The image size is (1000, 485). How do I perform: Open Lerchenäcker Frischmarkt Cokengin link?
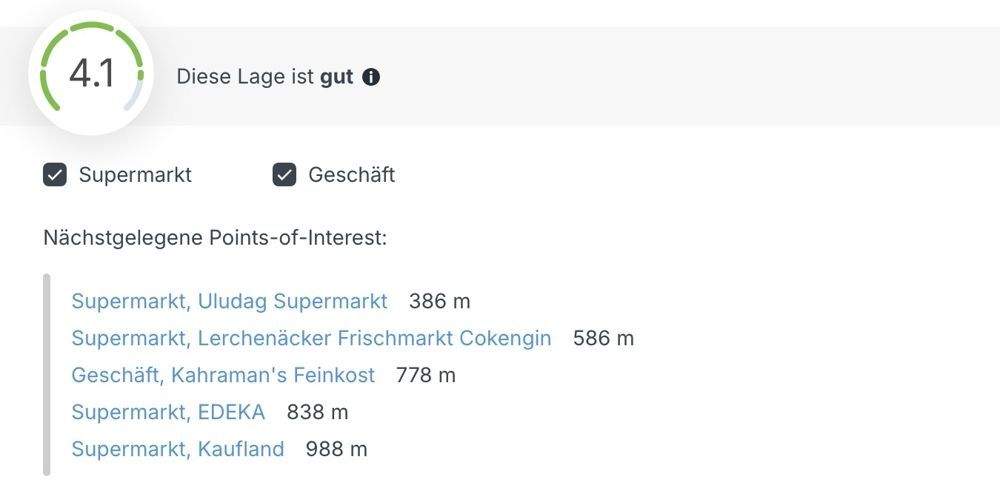tap(311, 338)
